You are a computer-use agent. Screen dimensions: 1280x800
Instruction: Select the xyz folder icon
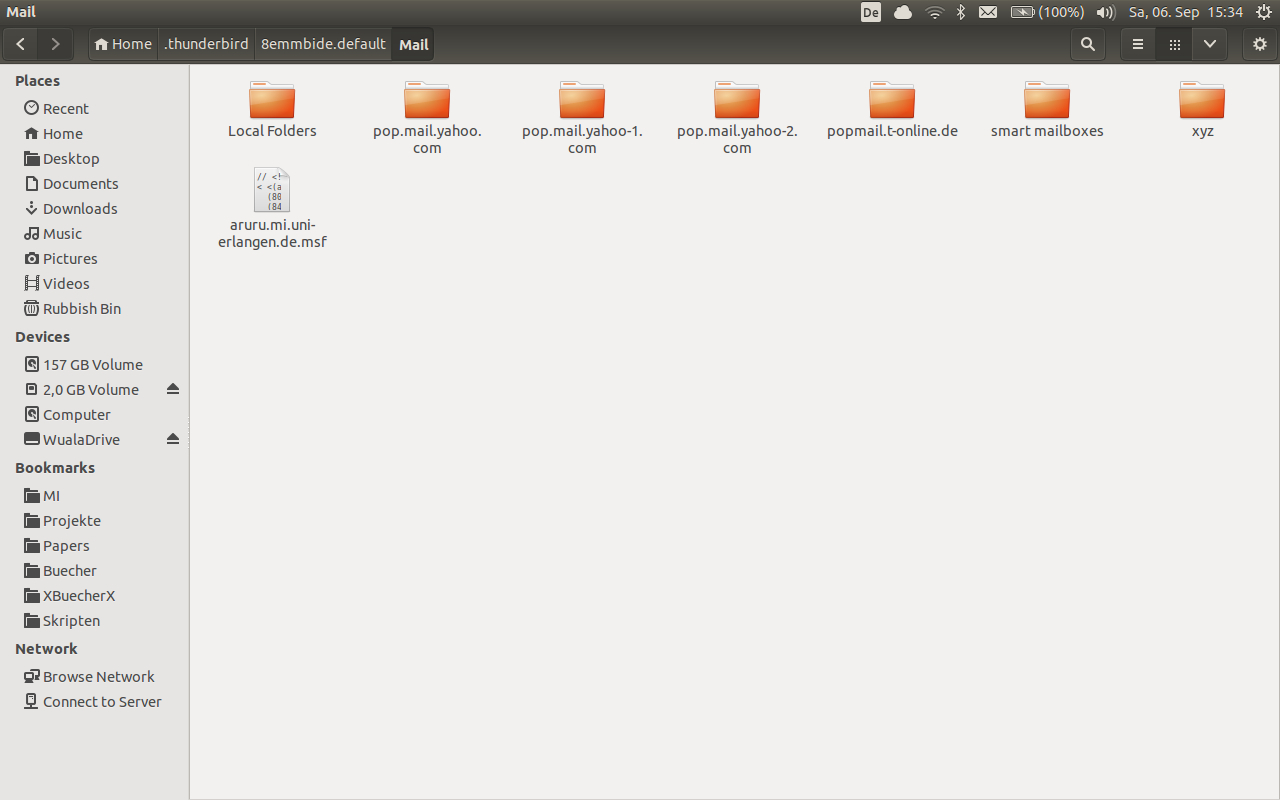(1202, 102)
